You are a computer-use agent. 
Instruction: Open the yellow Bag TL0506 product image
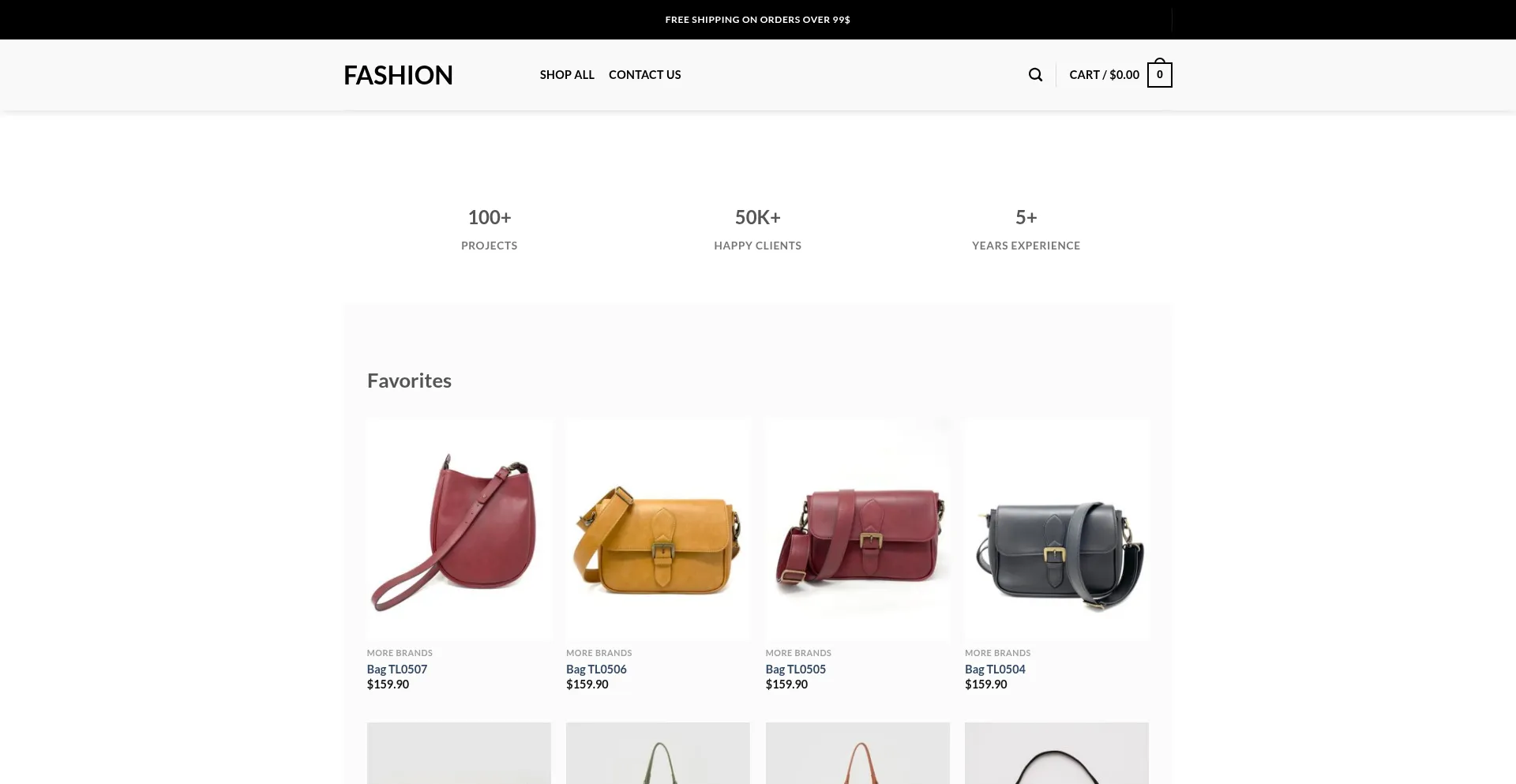(658, 529)
